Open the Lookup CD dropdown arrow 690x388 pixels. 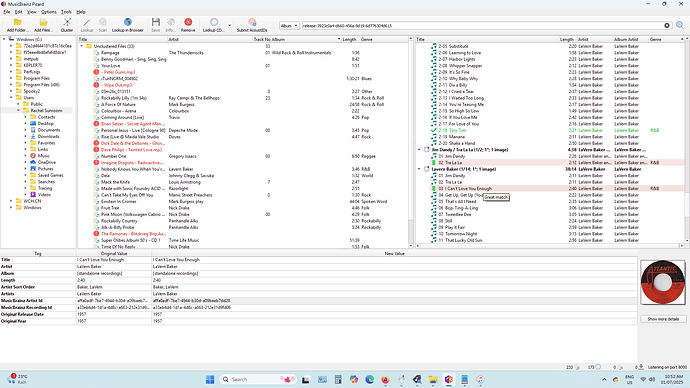[x=229, y=26]
